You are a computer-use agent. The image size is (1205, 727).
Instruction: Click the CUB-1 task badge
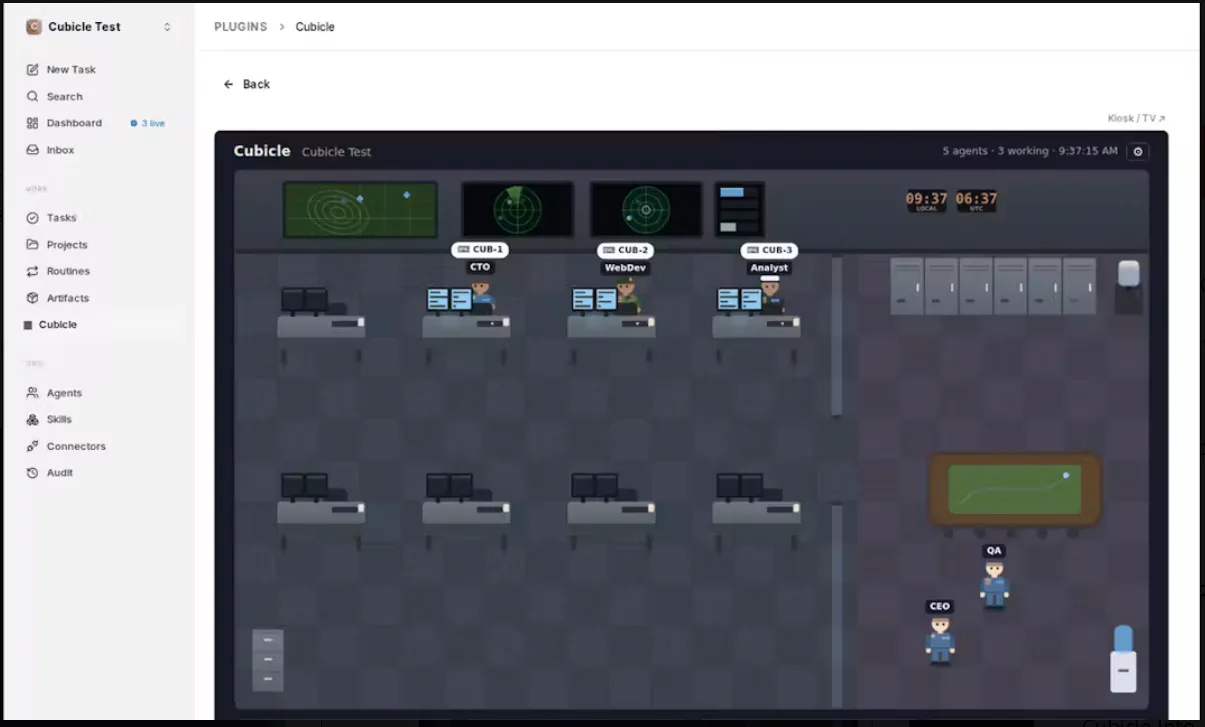[x=480, y=250]
